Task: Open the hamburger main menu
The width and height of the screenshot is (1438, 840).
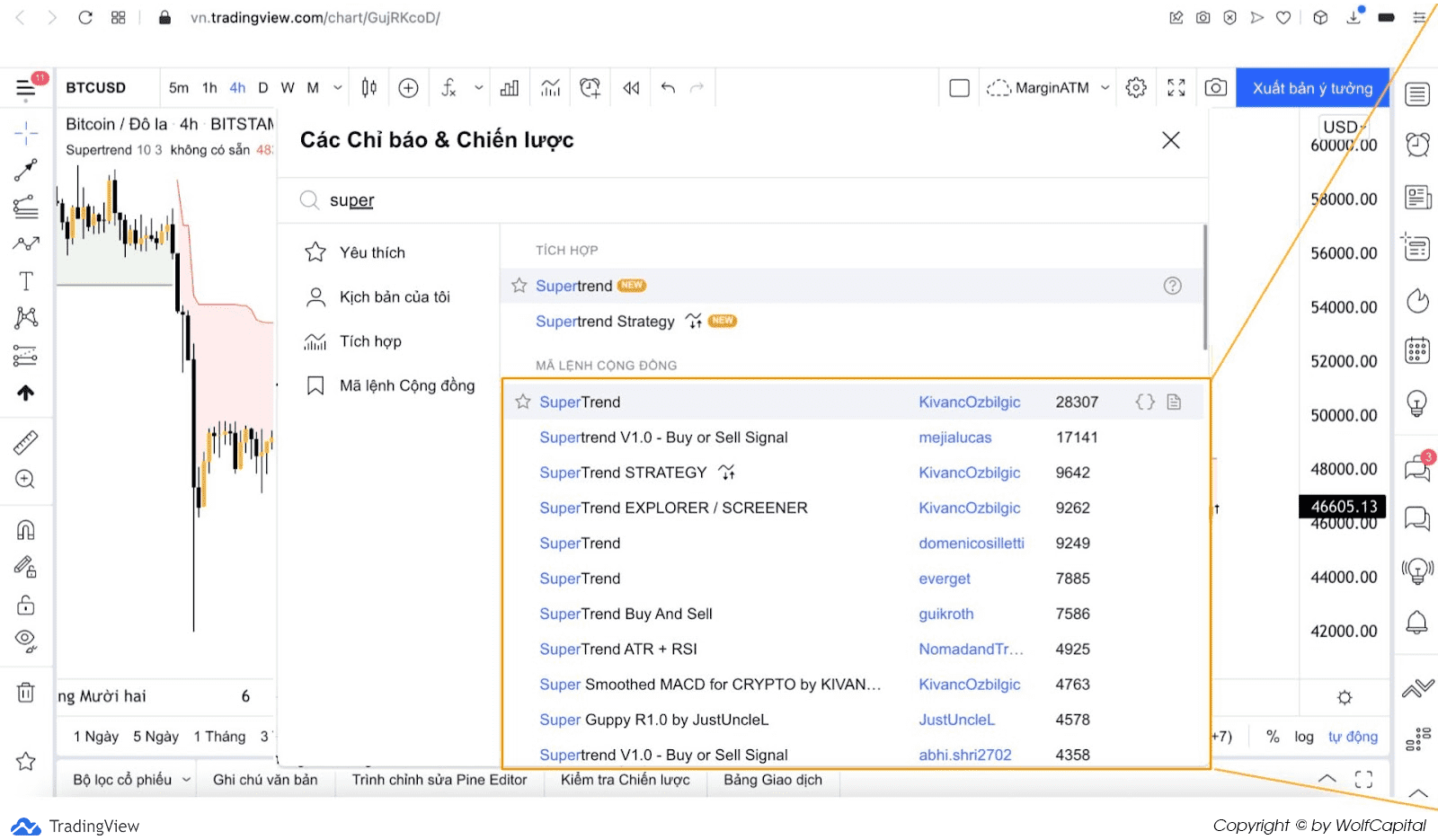Action: 26,87
